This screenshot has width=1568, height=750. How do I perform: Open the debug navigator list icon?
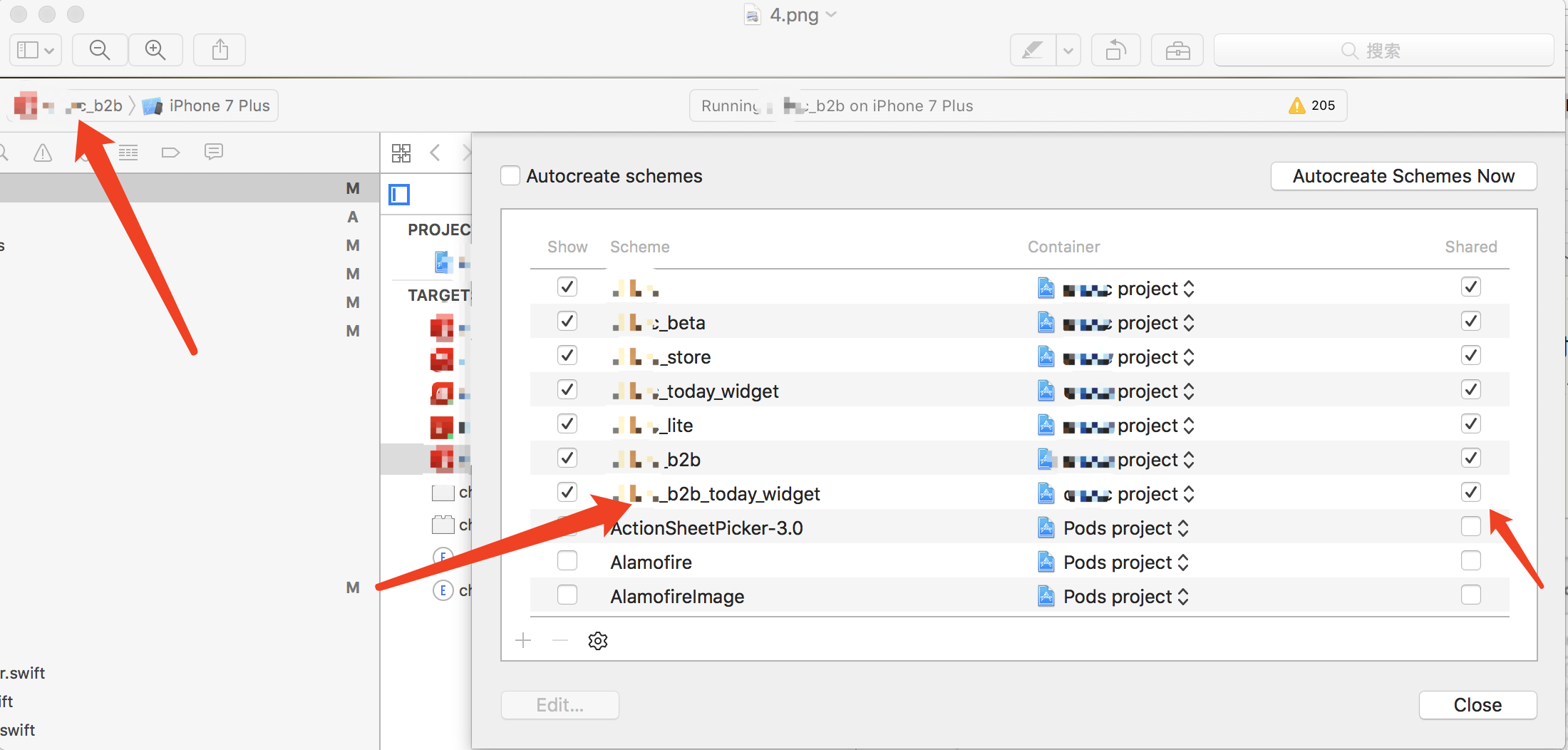point(128,152)
